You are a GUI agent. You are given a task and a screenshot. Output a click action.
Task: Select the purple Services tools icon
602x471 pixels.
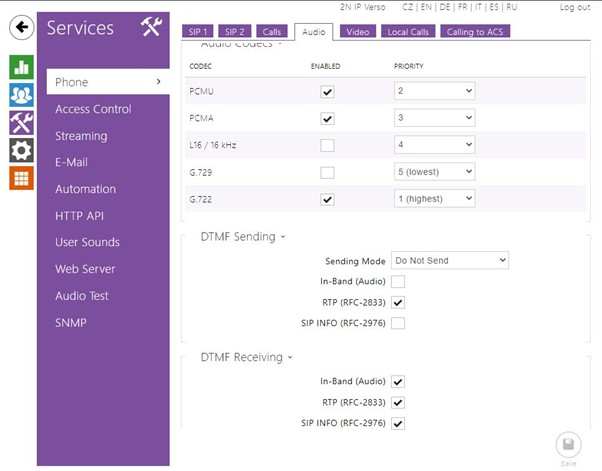[x=21, y=123]
